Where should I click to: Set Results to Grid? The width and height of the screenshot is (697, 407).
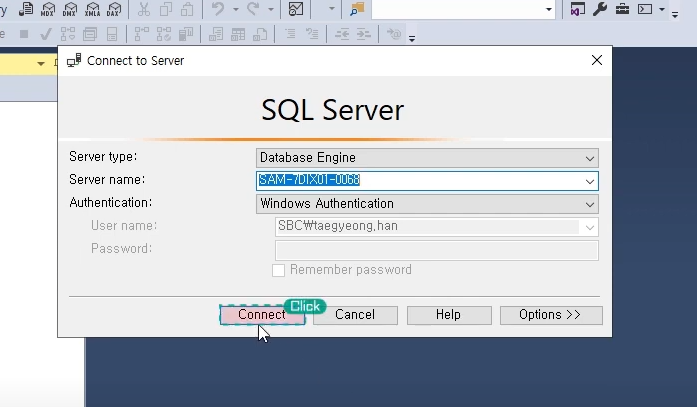[x=238, y=34]
